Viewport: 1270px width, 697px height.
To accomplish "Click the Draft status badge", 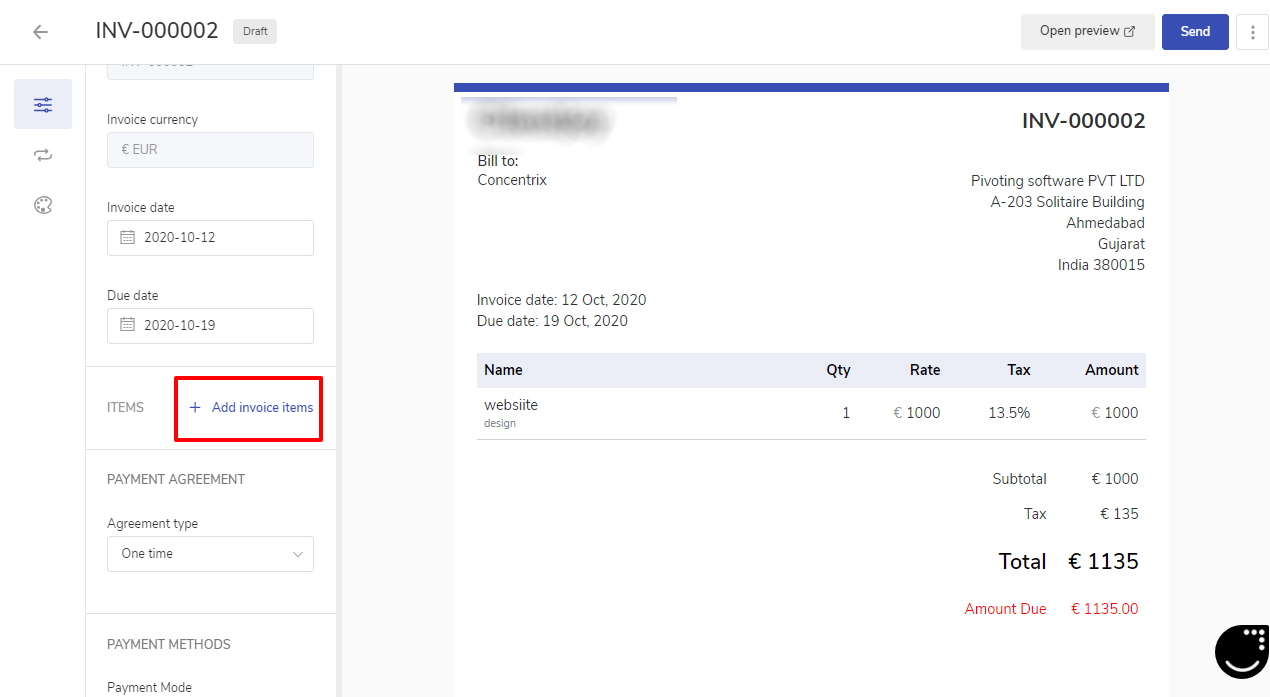I will (x=255, y=32).
